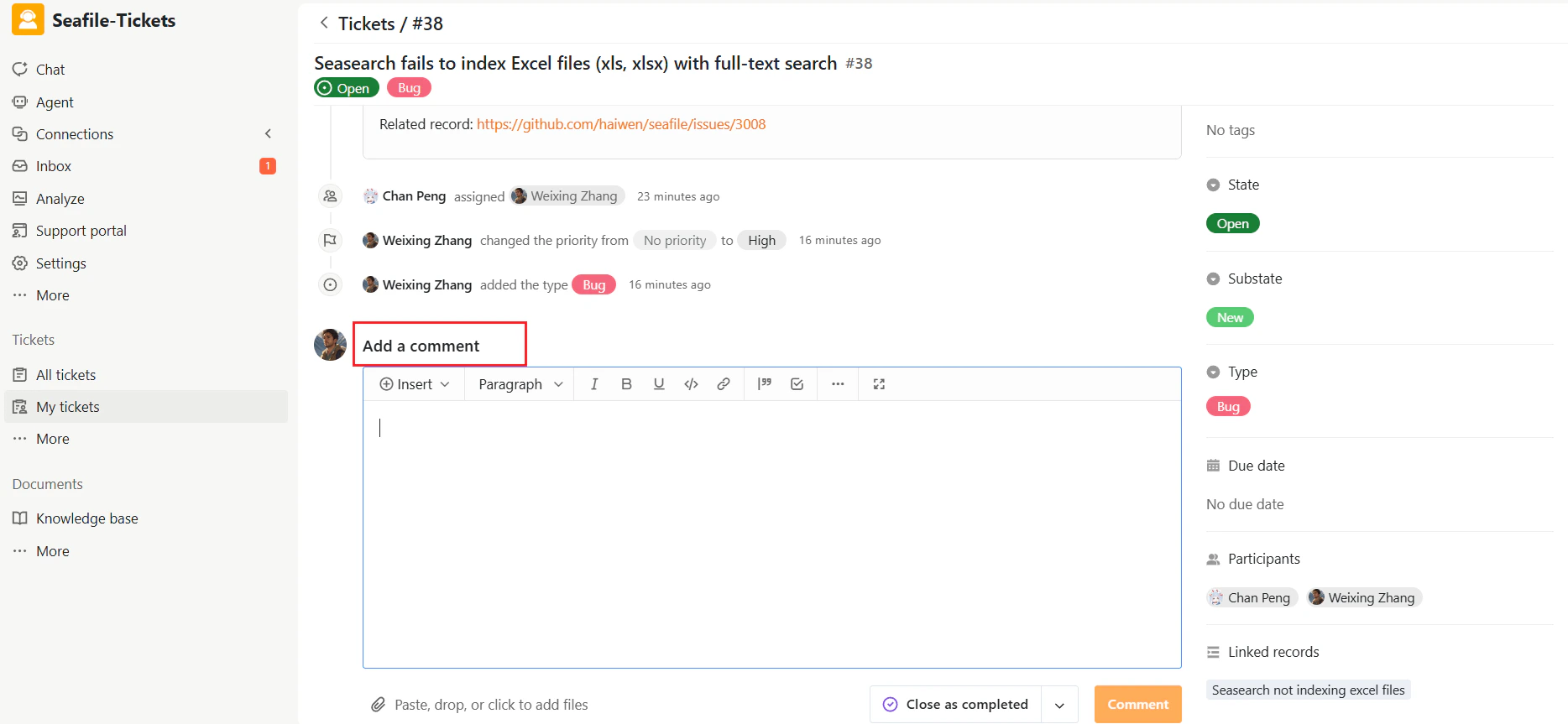Toggle bold formatting
This screenshot has width=1568, height=724.
626,384
